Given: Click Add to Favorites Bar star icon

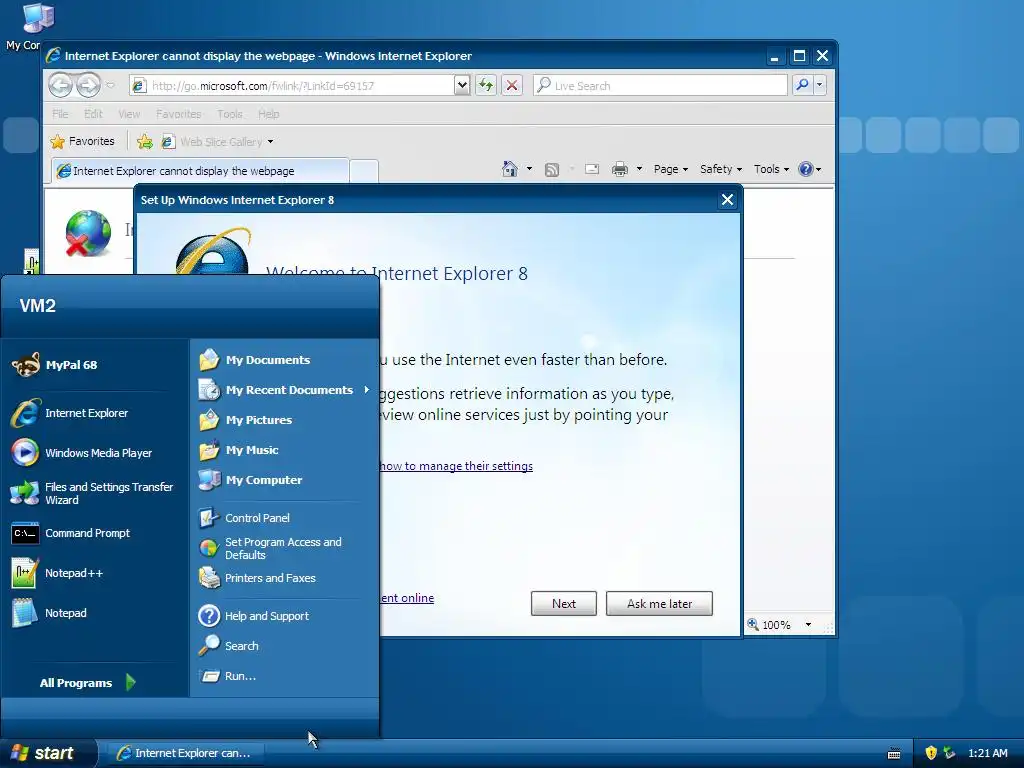Looking at the screenshot, I should click(x=145, y=142).
